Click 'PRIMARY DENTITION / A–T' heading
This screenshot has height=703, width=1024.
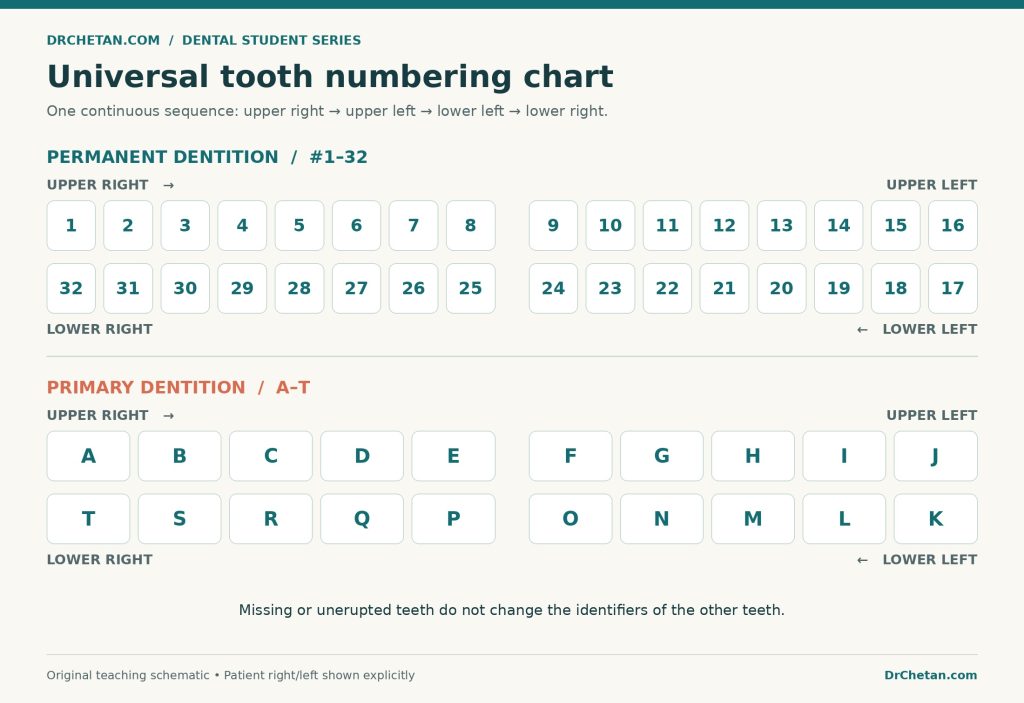point(178,387)
